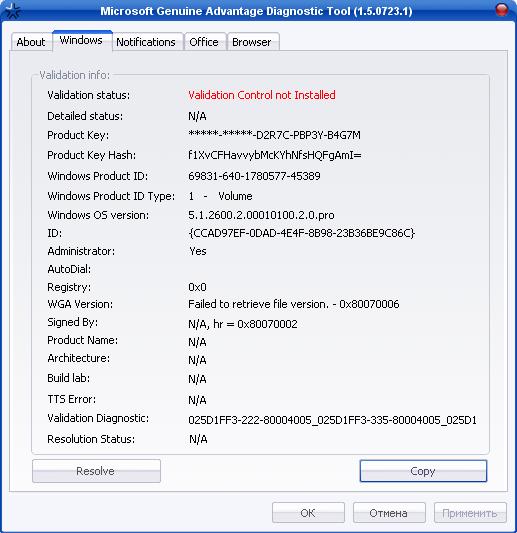The width and height of the screenshot is (517, 533).
Task: Click the 'Detailed status:' label
Action: (85, 116)
